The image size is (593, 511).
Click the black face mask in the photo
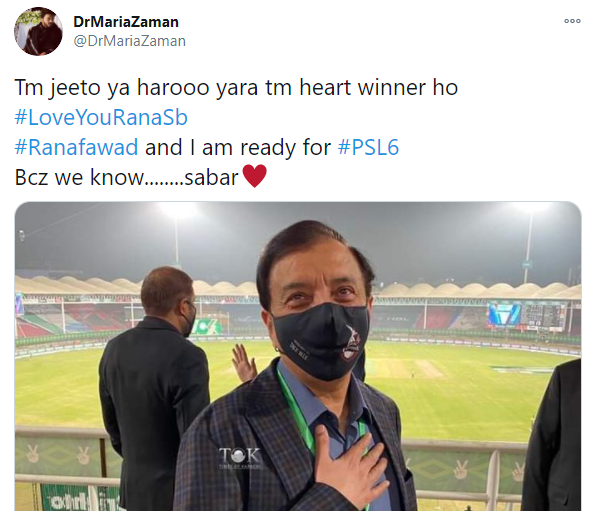[321, 340]
